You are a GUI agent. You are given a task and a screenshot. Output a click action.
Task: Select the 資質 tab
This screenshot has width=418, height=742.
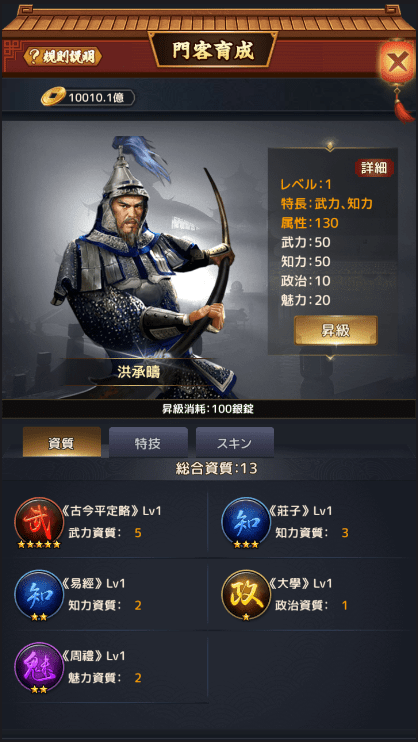coord(62,443)
